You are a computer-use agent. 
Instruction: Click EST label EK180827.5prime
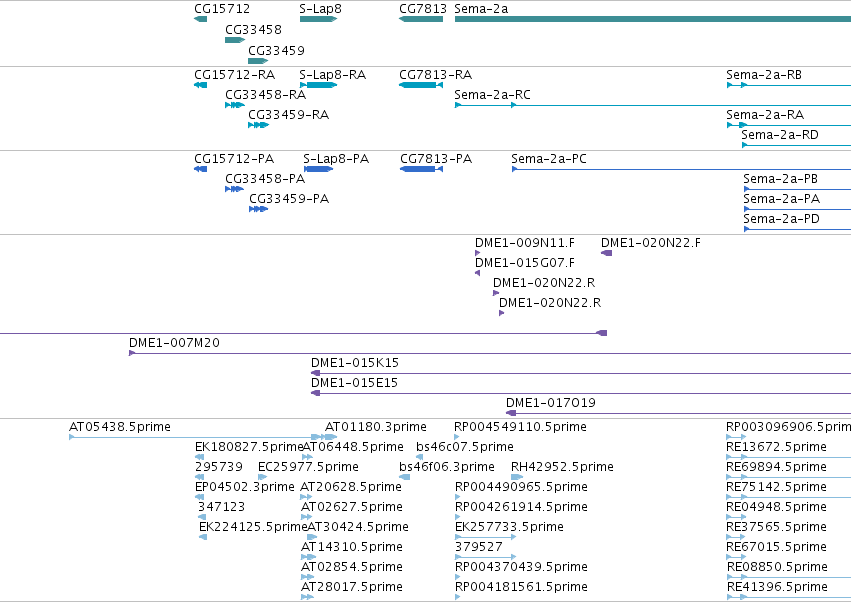(x=249, y=447)
